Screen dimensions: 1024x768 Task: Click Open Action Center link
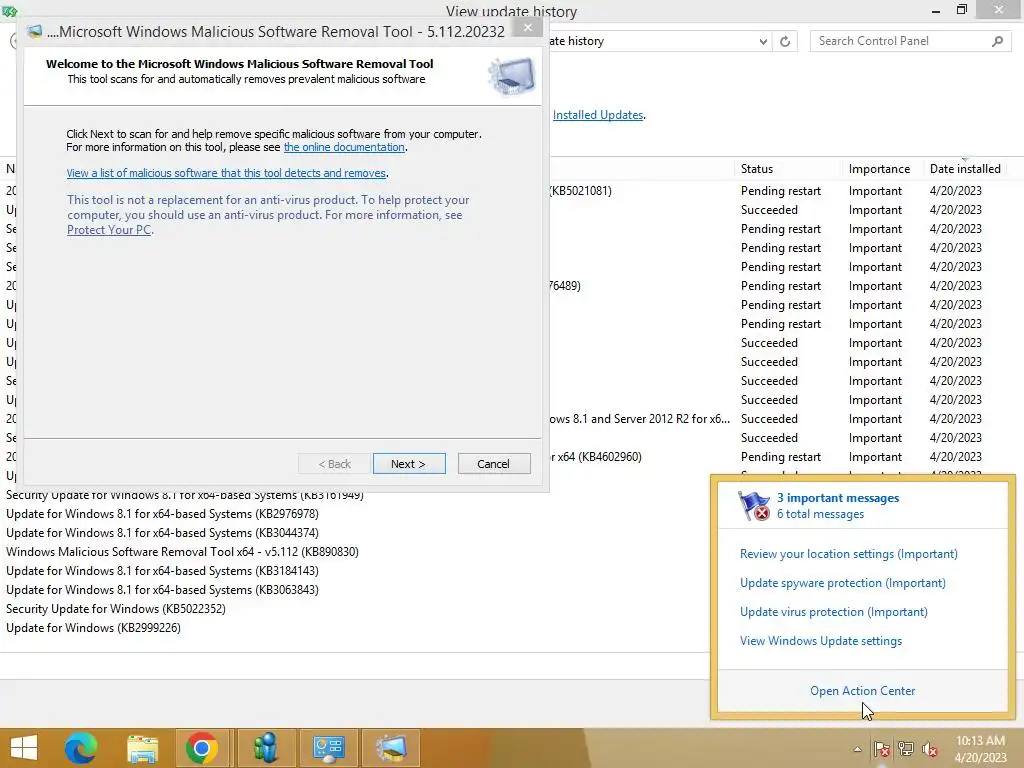862,691
